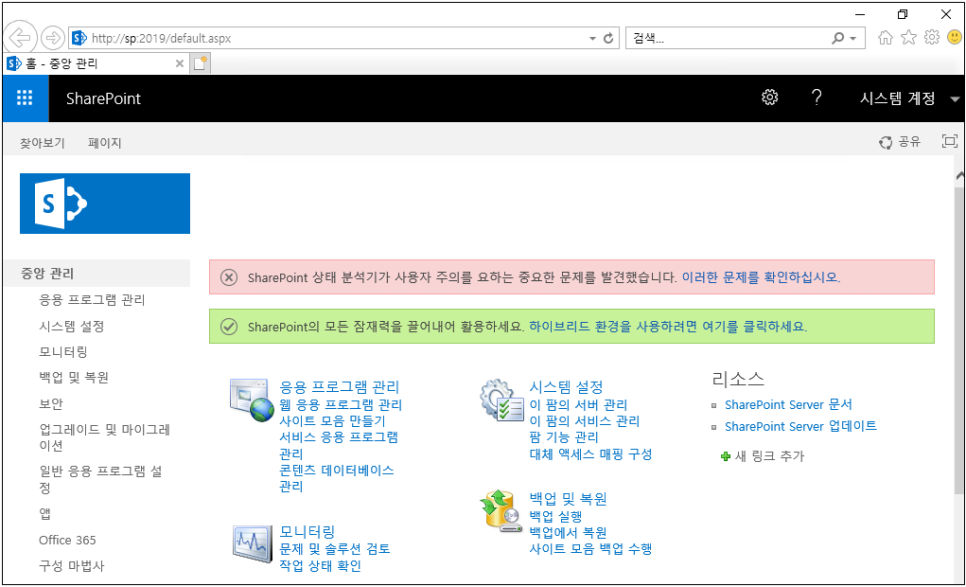Open the 페이지 ribbon tab
966x587 pixels.
coord(105,143)
